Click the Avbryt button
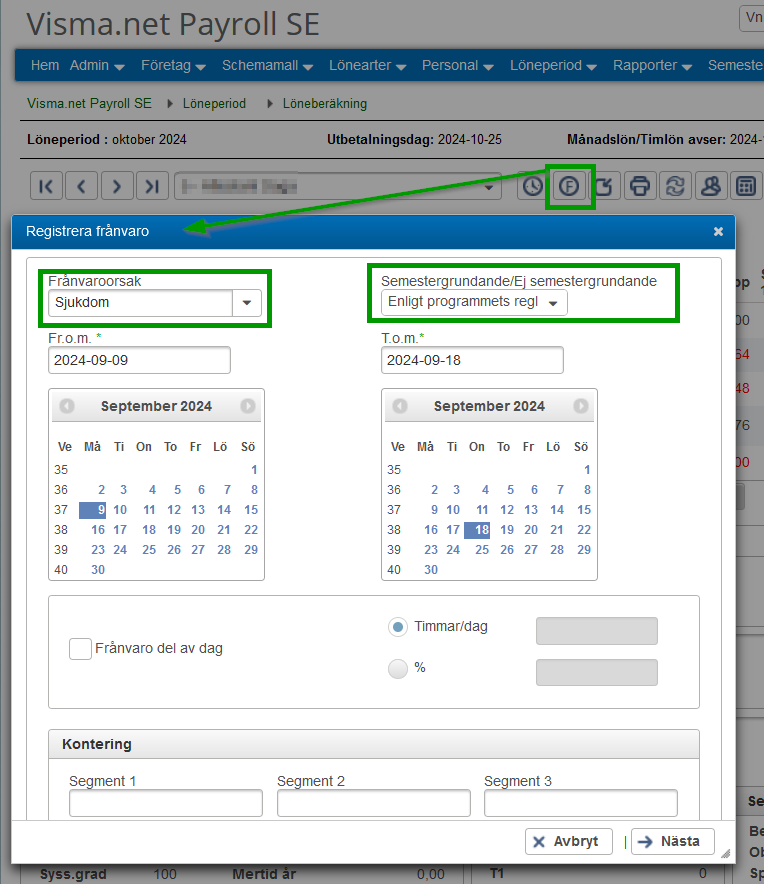The image size is (764, 884). (569, 842)
